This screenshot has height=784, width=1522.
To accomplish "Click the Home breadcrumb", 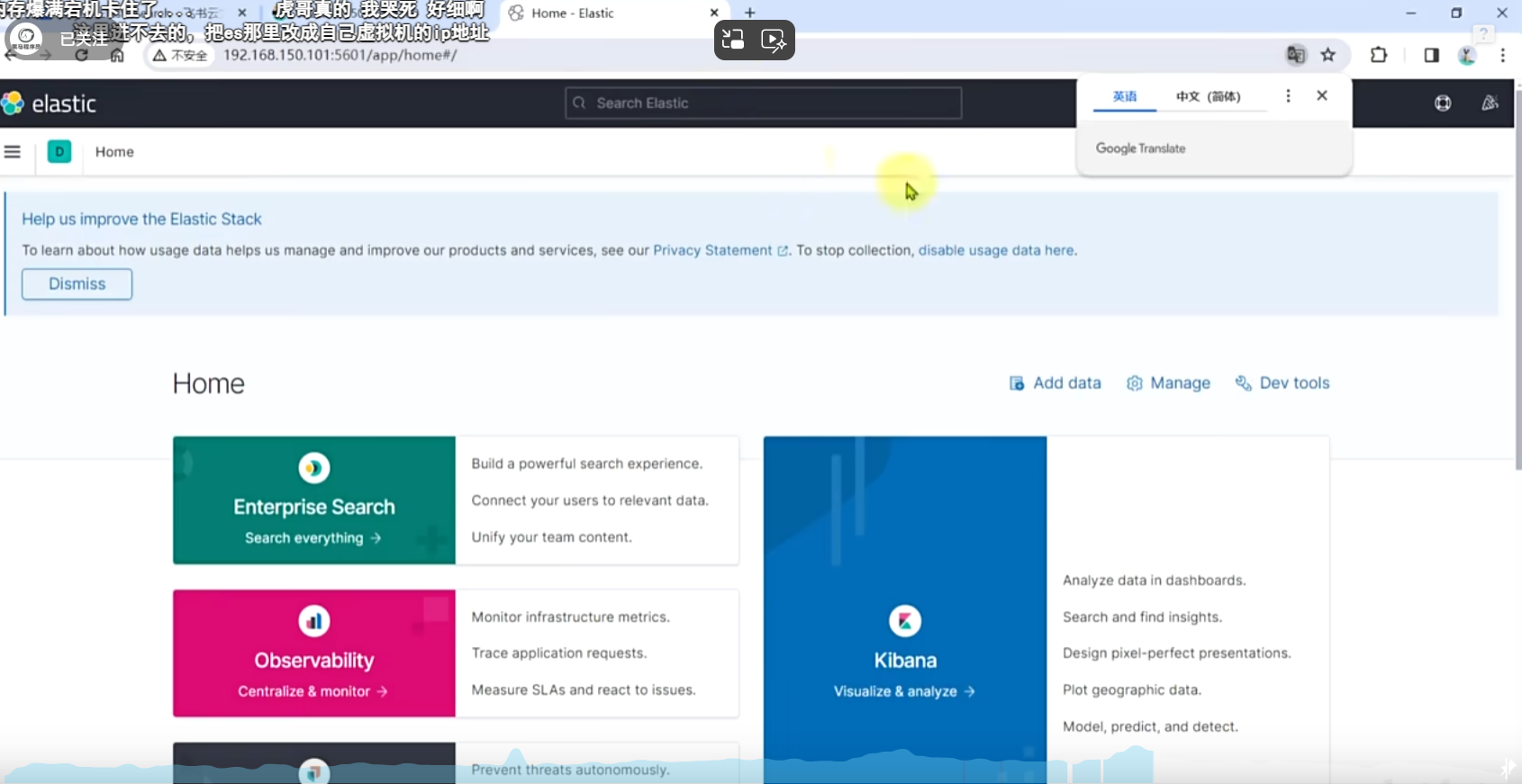I will click(114, 152).
